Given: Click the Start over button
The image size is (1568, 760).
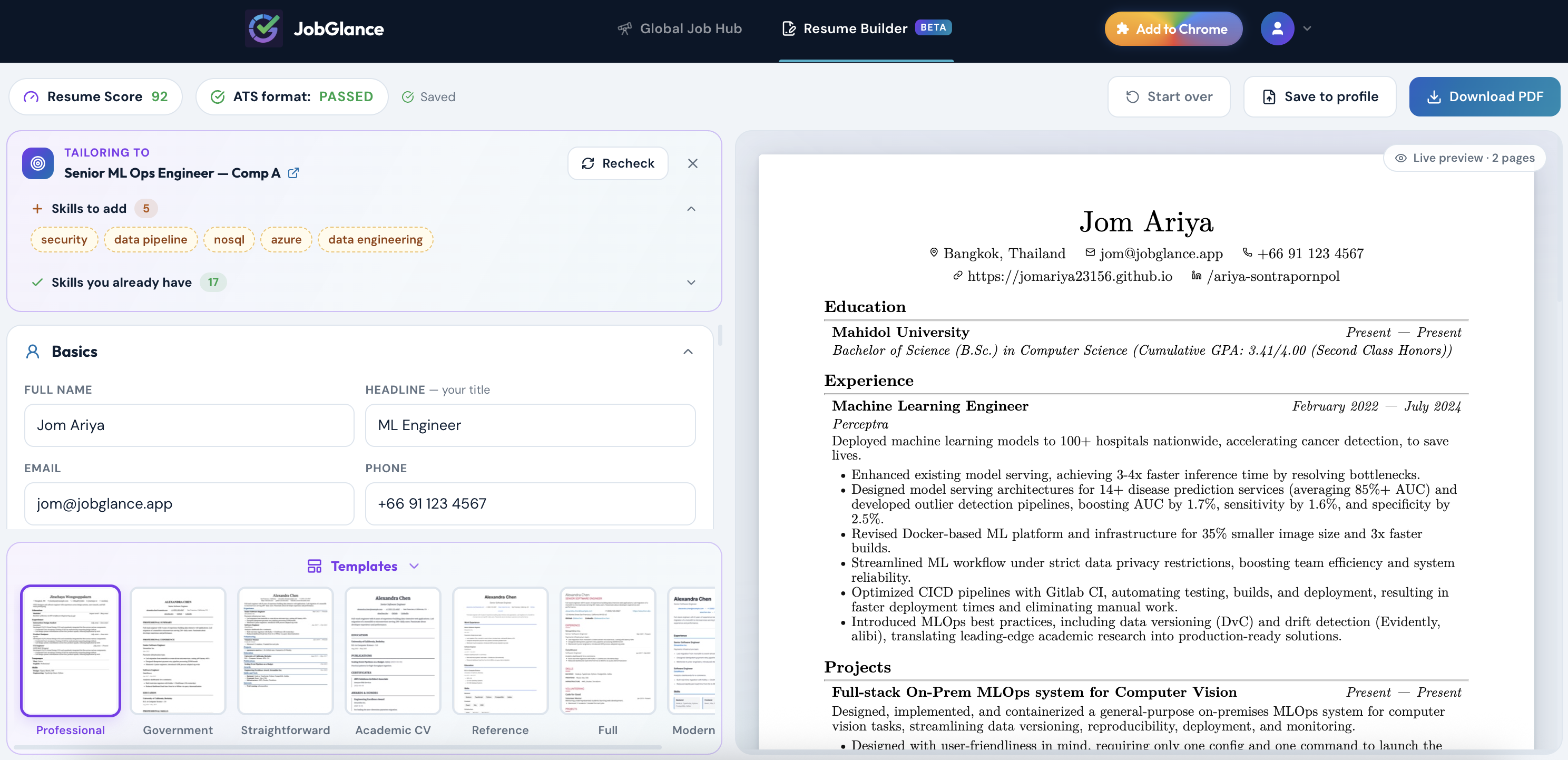Looking at the screenshot, I should (x=1169, y=97).
